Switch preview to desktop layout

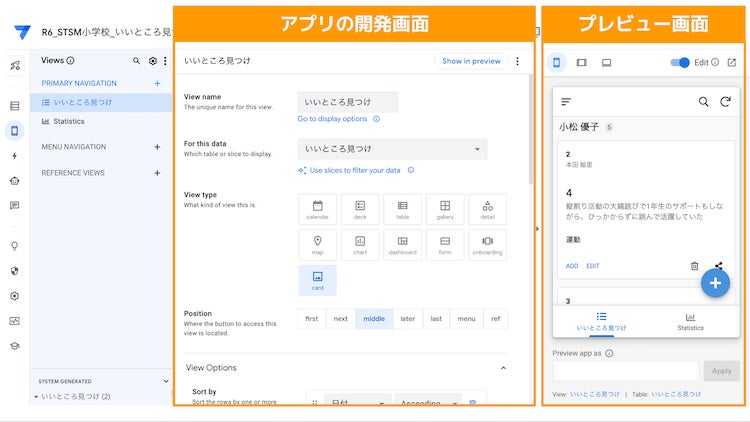[x=607, y=63]
